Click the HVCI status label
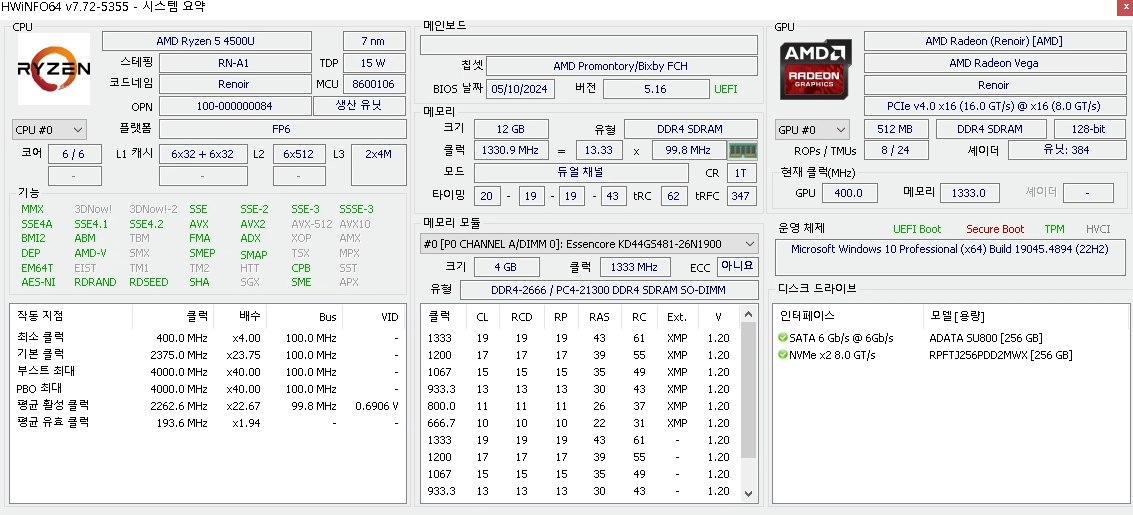 tap(1098, 229)
